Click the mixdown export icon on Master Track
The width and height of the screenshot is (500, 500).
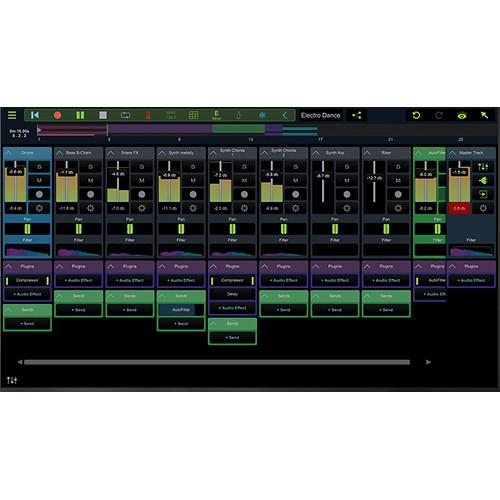(483, 194)
